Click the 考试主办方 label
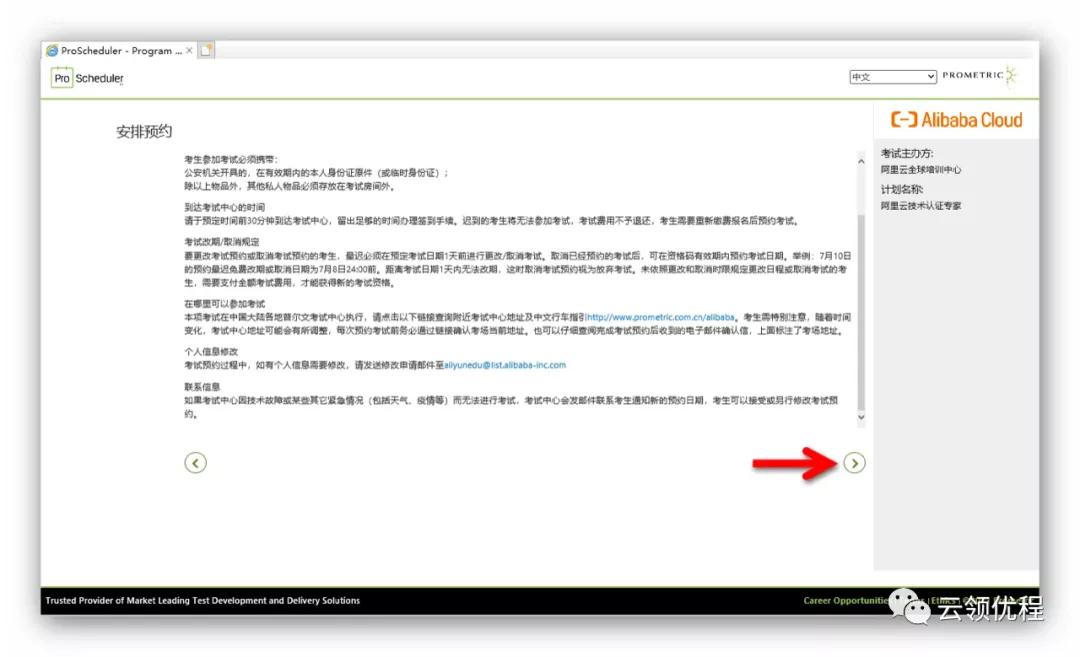Image resolution: width=1080 pixels, height=657 pixels. tap(907, 153)
